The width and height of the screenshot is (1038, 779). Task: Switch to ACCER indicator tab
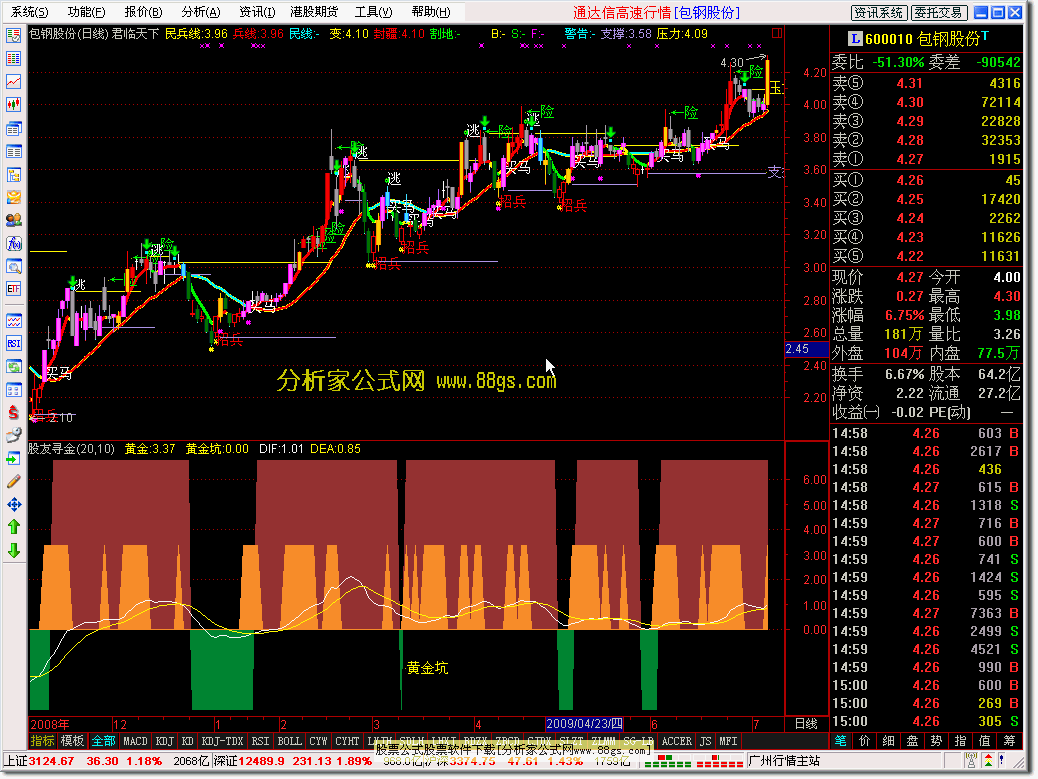pos(677,741)
